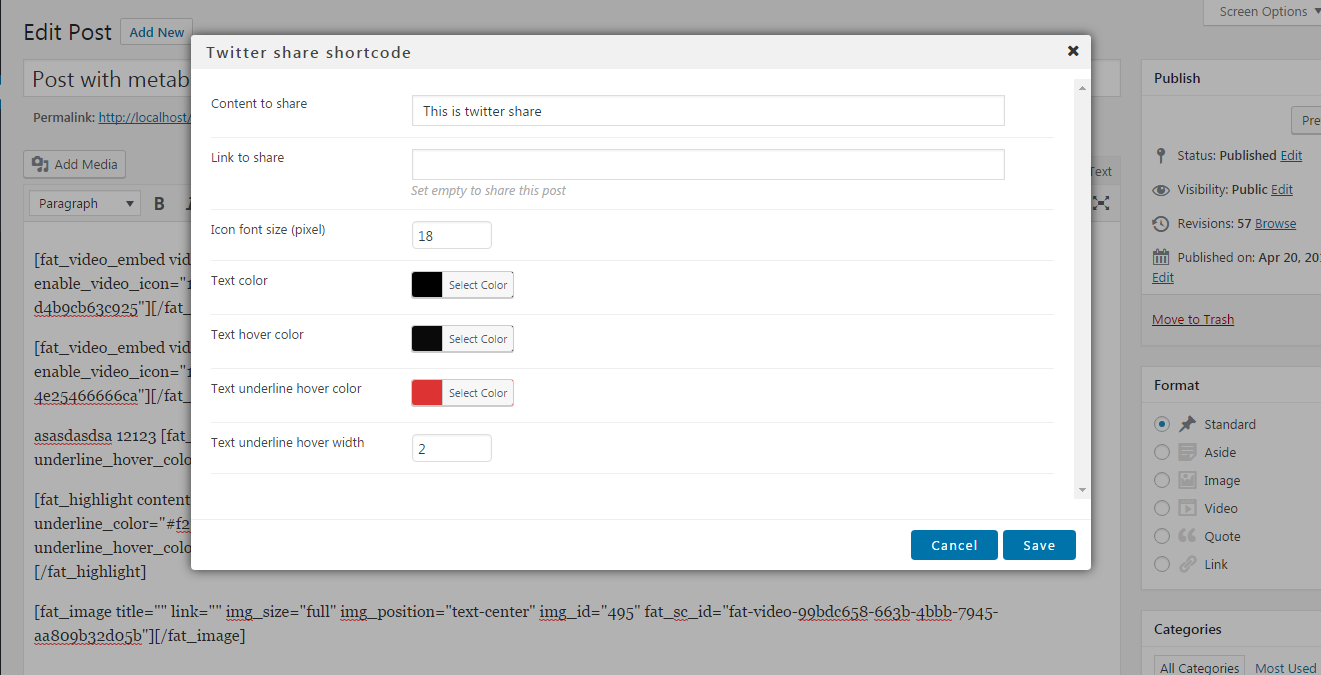
Task: Toggle distraction-free writing mode icon
Action: (x=1101, y=203)
